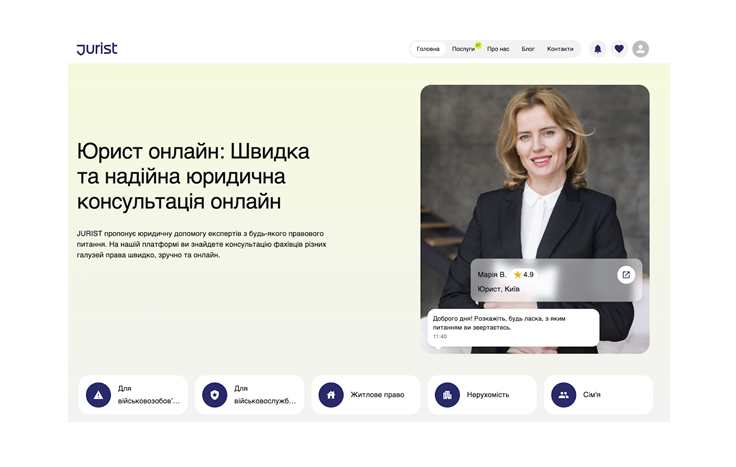Viewport: 736px width, 467px height.
Task: Open favorites heart icon
Action: (x=619, y=49)
